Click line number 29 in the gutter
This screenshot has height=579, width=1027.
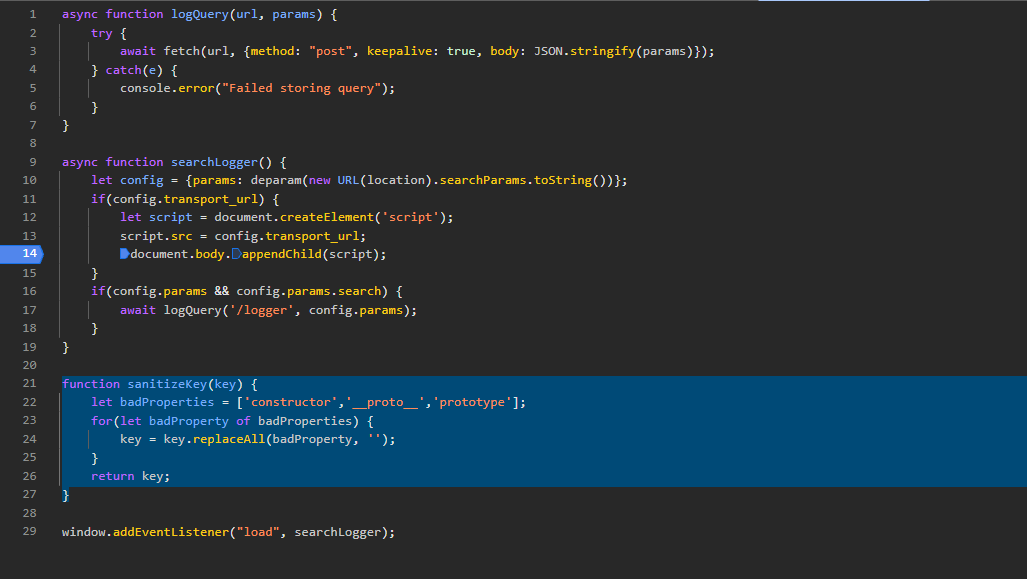click(x=29, y=532)
